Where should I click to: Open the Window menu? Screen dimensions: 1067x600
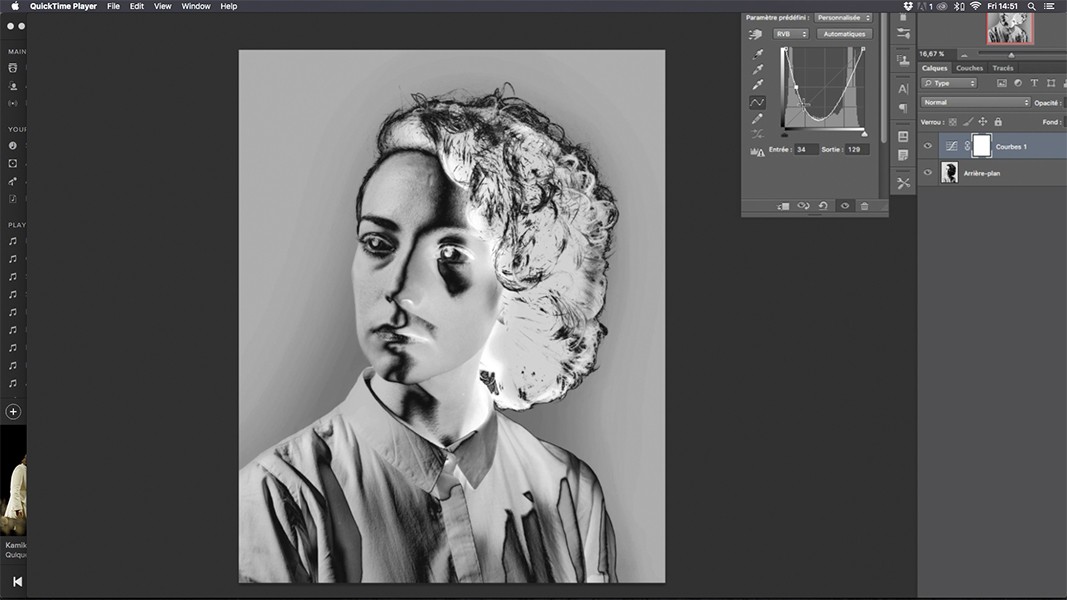[196, 6]
